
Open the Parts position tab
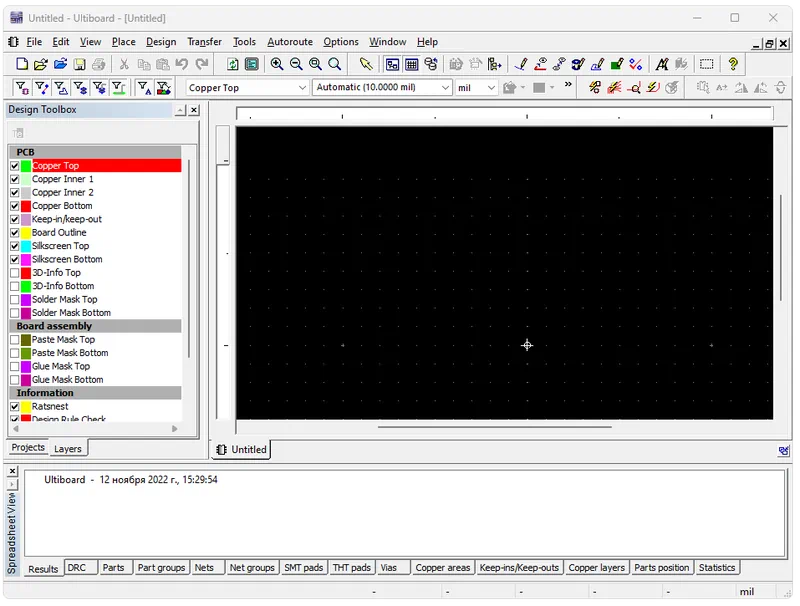(661, 568)
